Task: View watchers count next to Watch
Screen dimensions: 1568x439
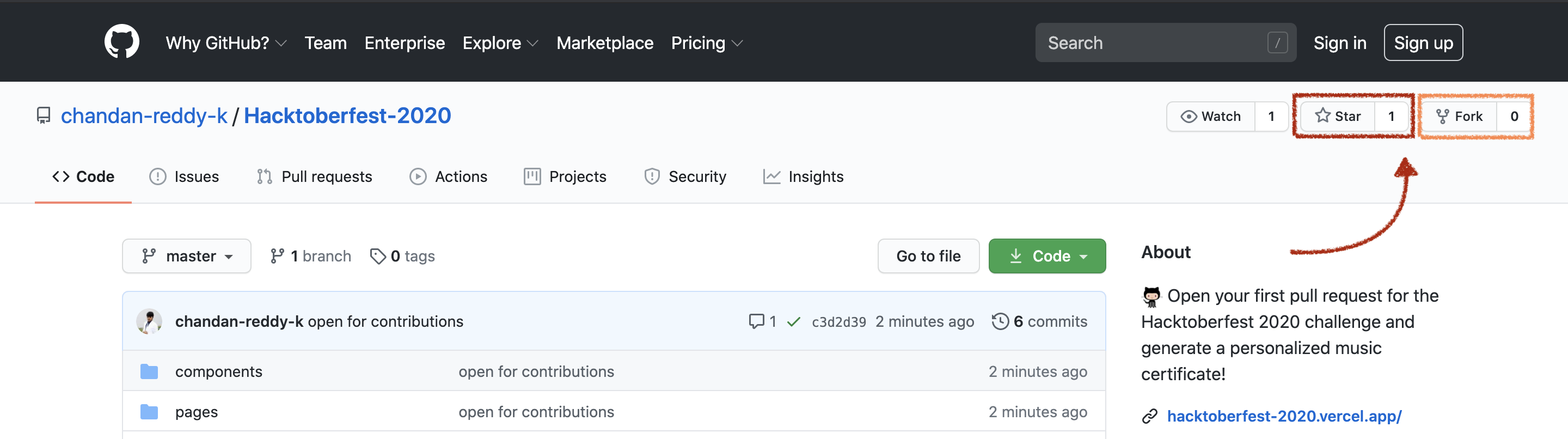Action: tap(1271, 117)
